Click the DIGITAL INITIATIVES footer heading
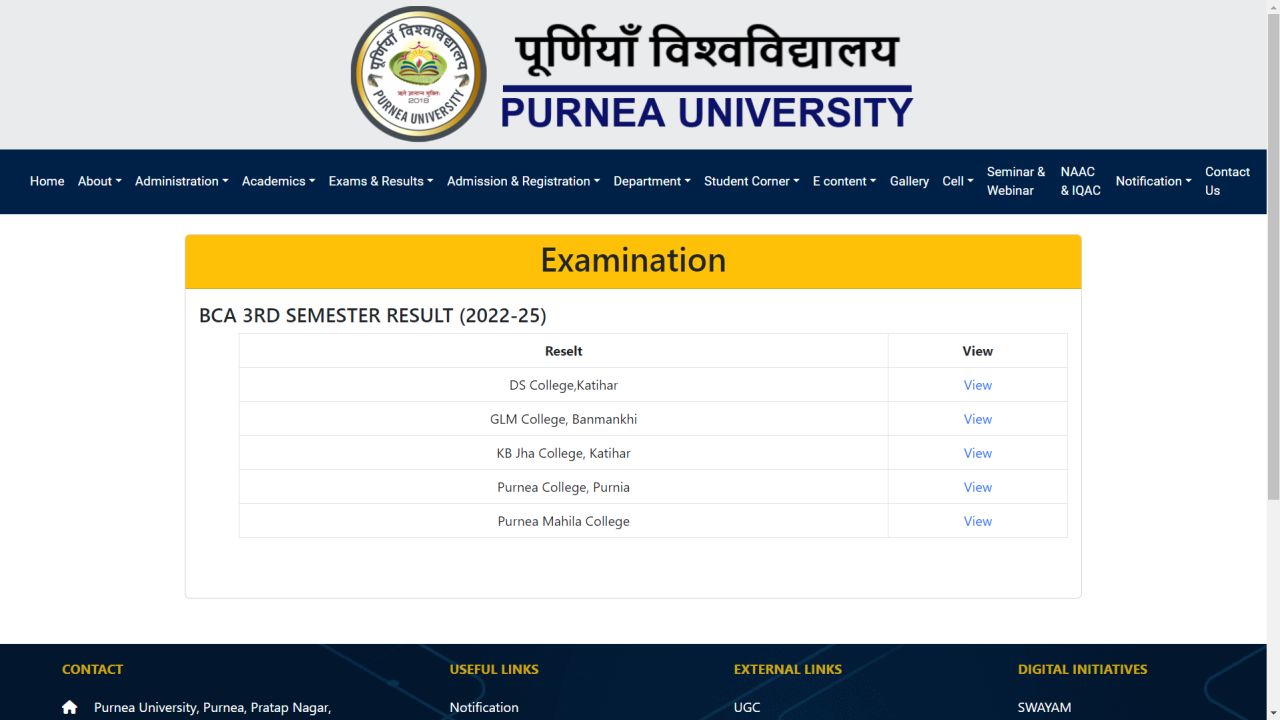1280x720 pixels. point(1083,669)
